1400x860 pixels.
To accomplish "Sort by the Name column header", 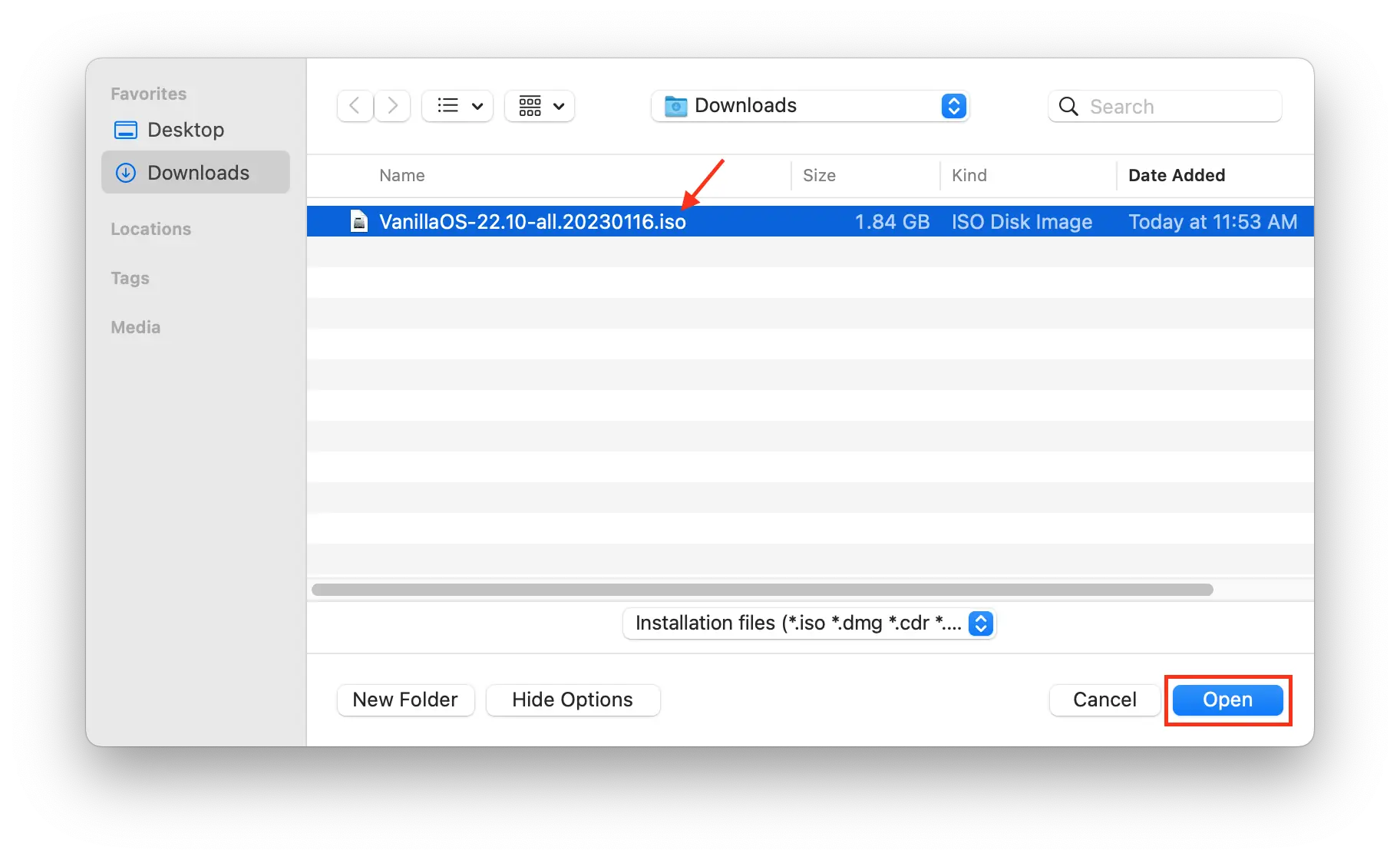I will pos(402,175).
